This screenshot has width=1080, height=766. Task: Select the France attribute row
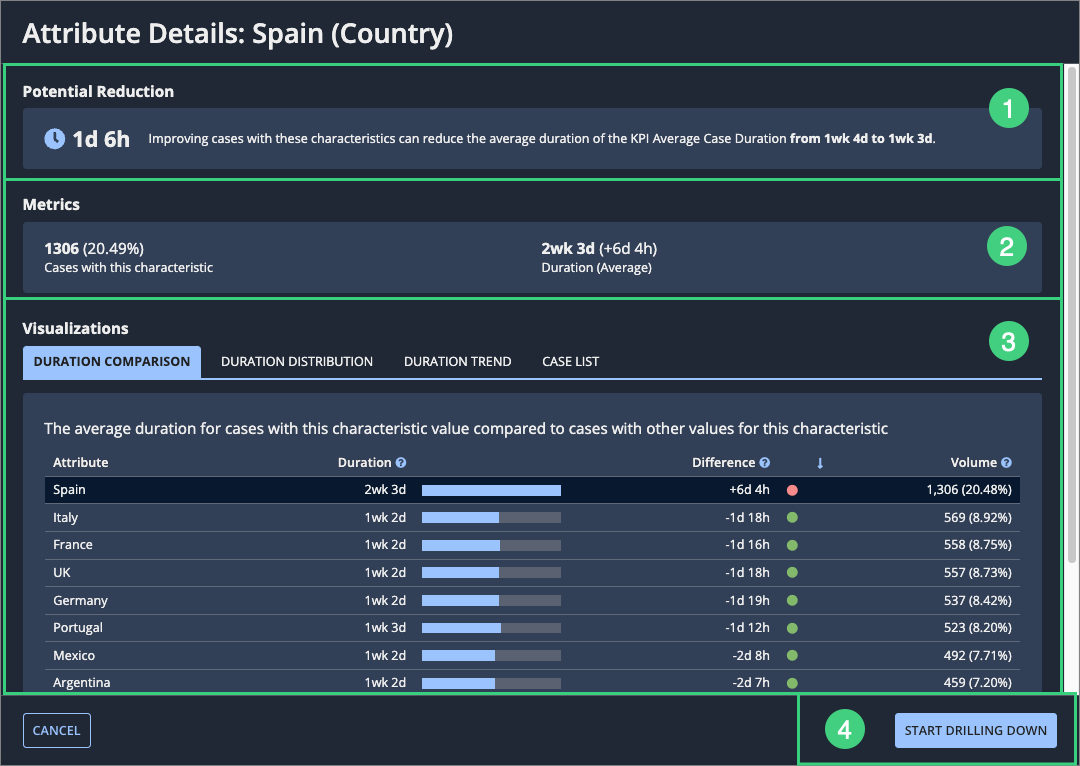532,545
